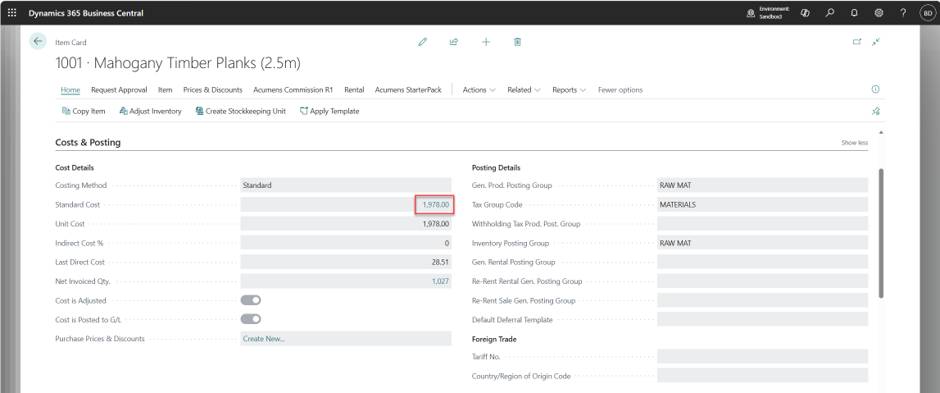Click the help question mark

tap(903, 13)
